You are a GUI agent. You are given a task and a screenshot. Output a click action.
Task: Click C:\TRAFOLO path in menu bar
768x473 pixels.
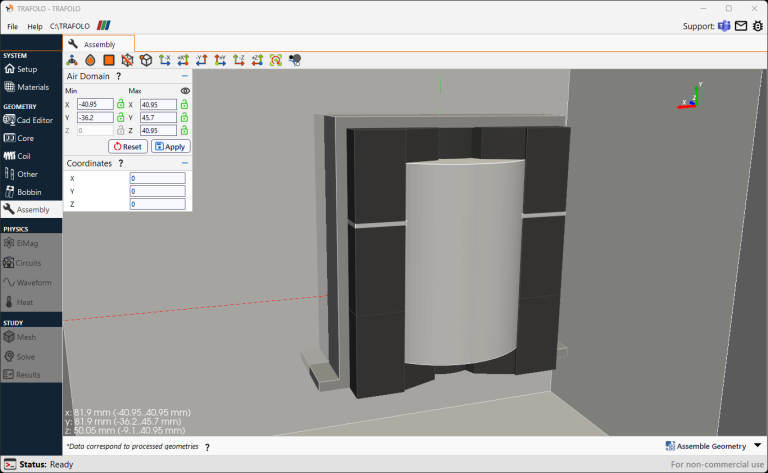(x=70, y=26)
